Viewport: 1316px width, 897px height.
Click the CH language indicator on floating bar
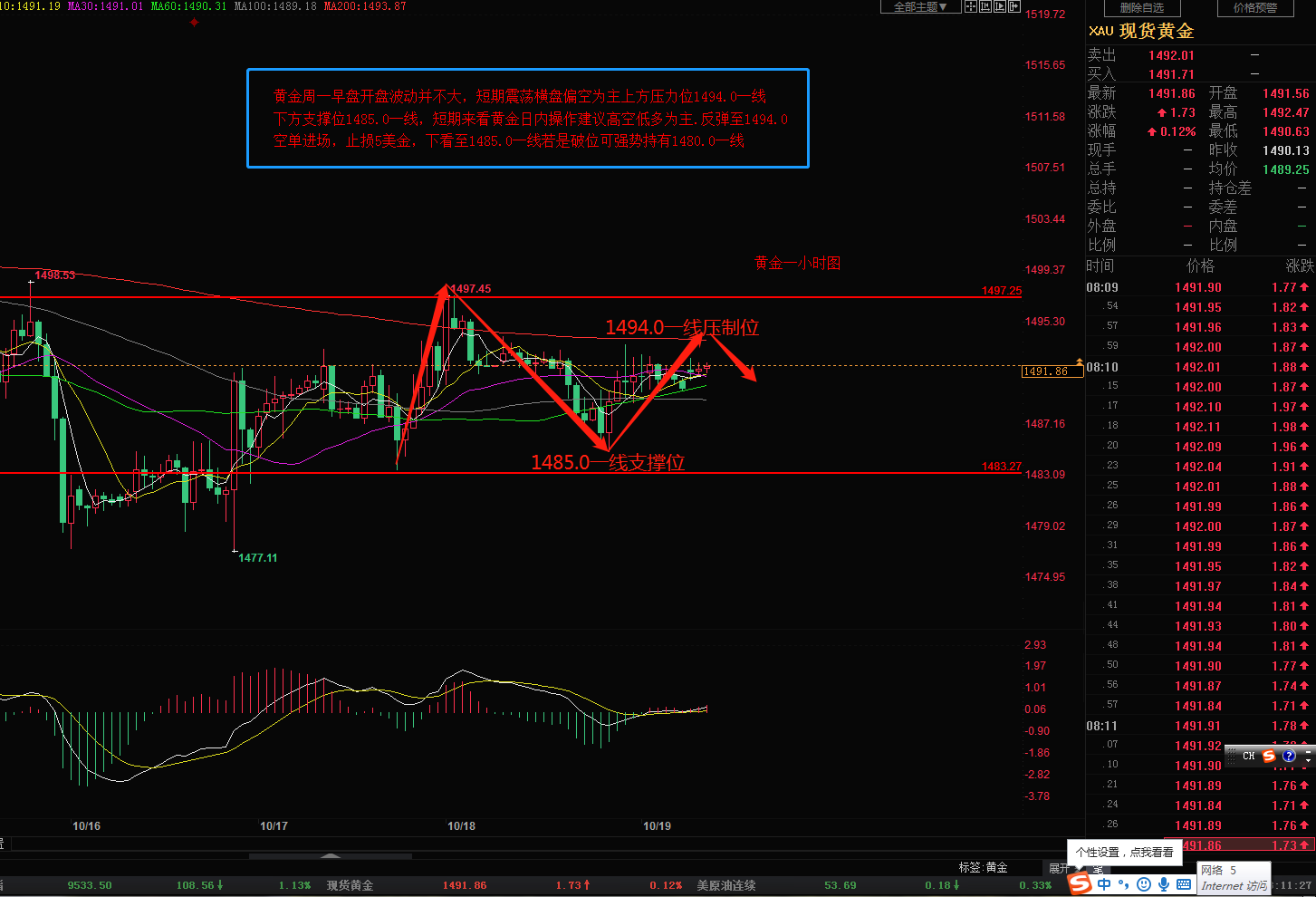coord(1248,756)
